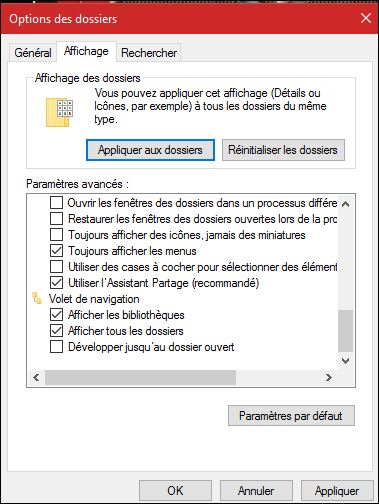The image size is (379, 504).
Task: Click Réinitialiser les dossiers button
Action: click(x=283, y=150)
